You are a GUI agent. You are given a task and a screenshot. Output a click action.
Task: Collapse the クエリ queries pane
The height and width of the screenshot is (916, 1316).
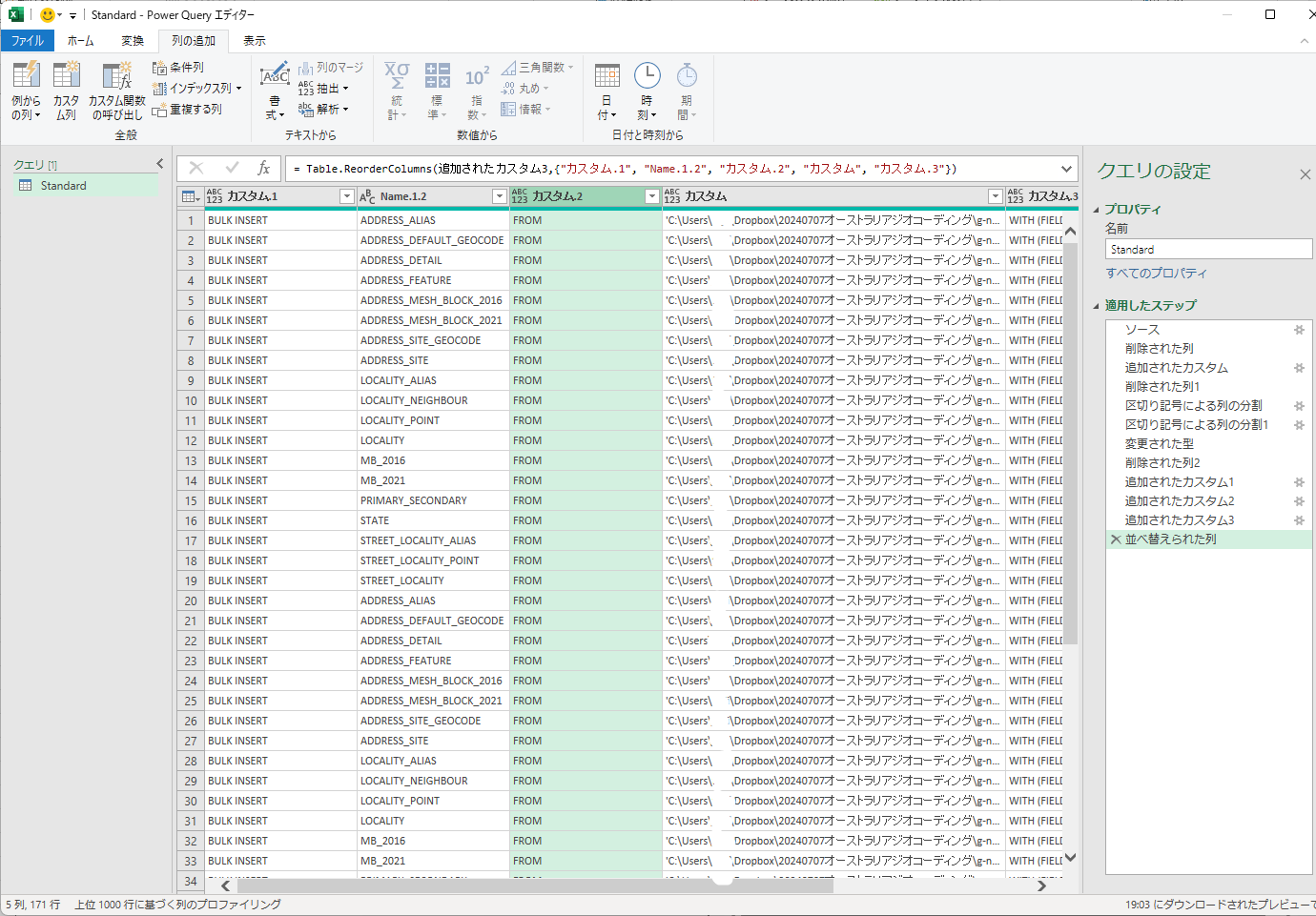(x=159, y=164)
